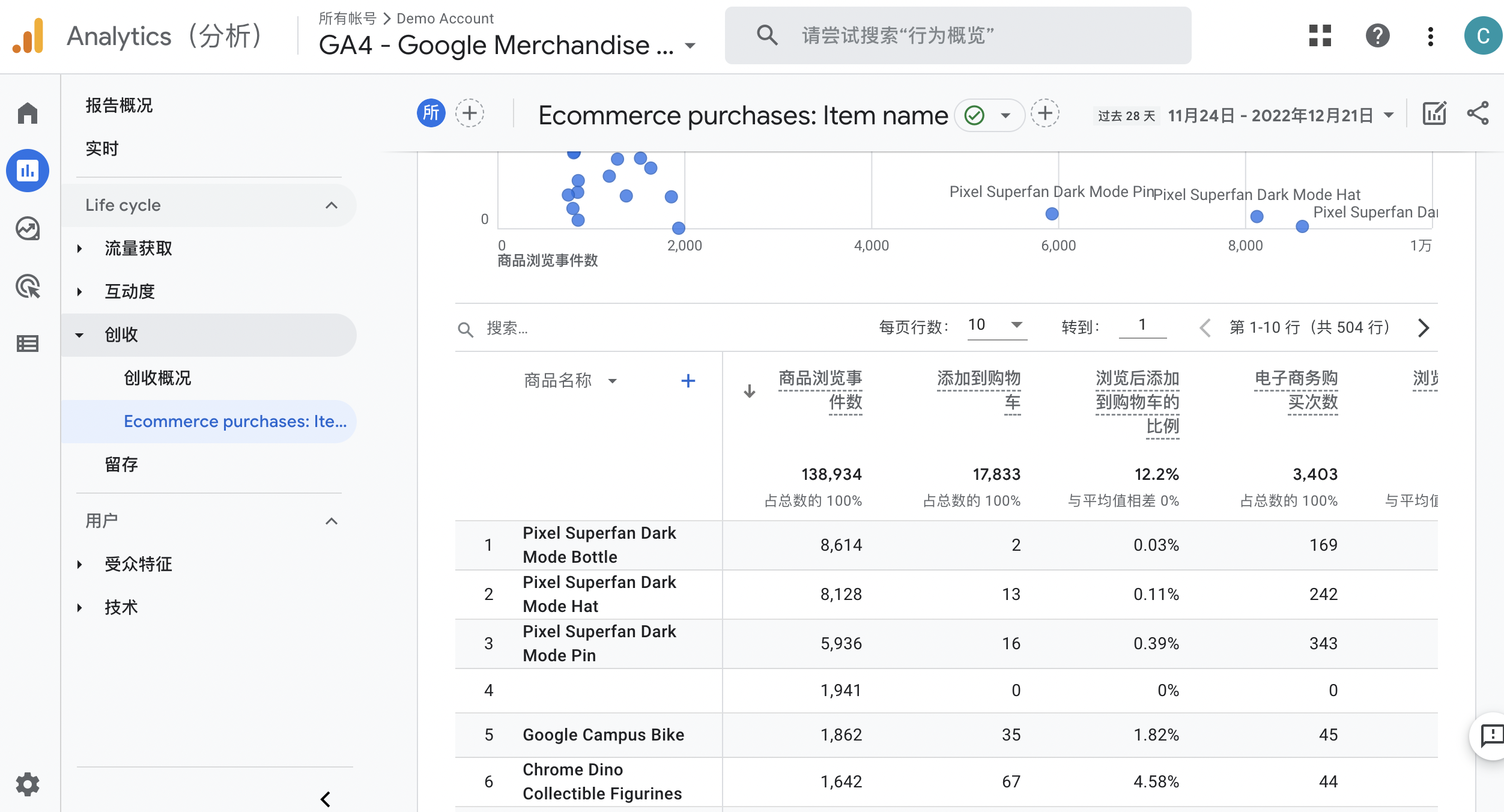Open the 创收概况 report

coord(157,378)
